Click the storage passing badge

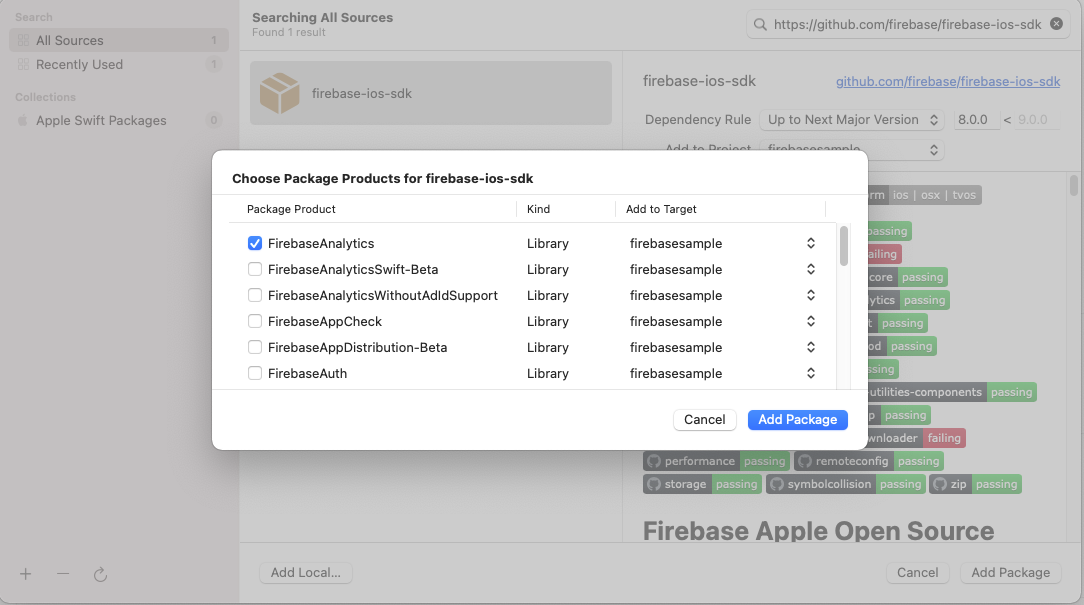tap(702, 484)
